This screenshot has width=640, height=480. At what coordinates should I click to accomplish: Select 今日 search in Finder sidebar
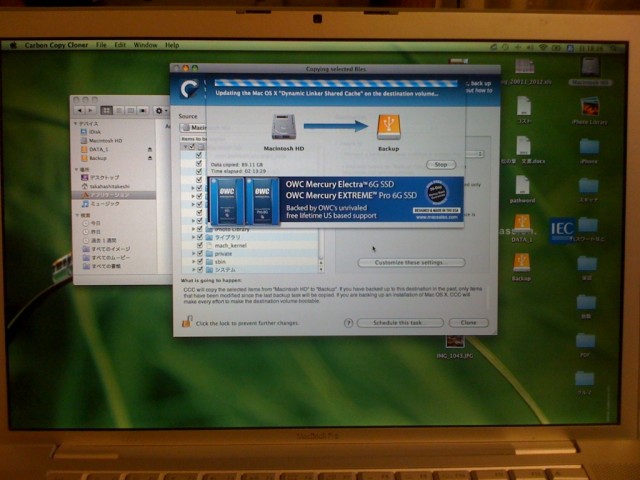click(91, 223)
